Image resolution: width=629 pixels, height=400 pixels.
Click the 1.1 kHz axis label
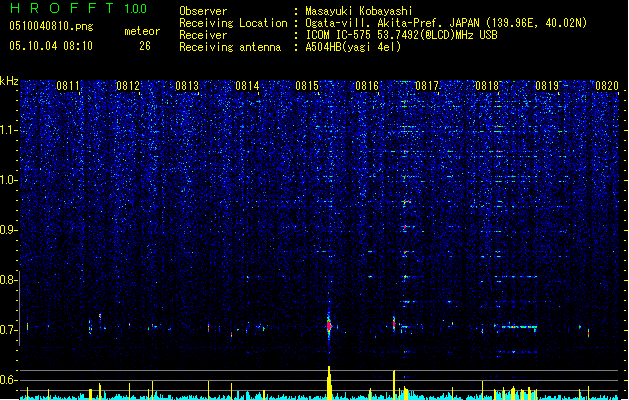8,130
